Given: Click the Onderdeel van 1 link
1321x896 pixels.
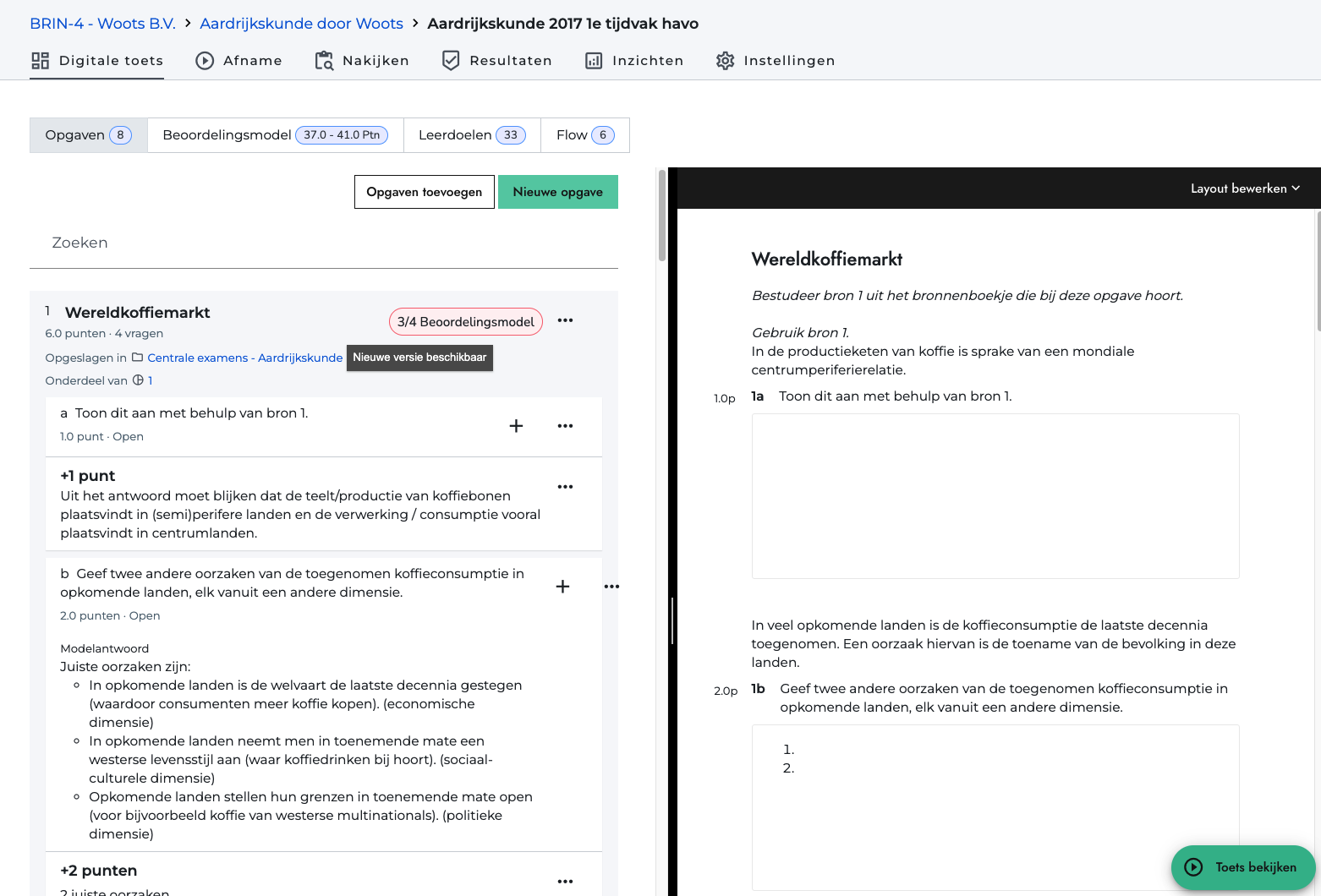Looking at the screenshot, I should pos(151,380).
